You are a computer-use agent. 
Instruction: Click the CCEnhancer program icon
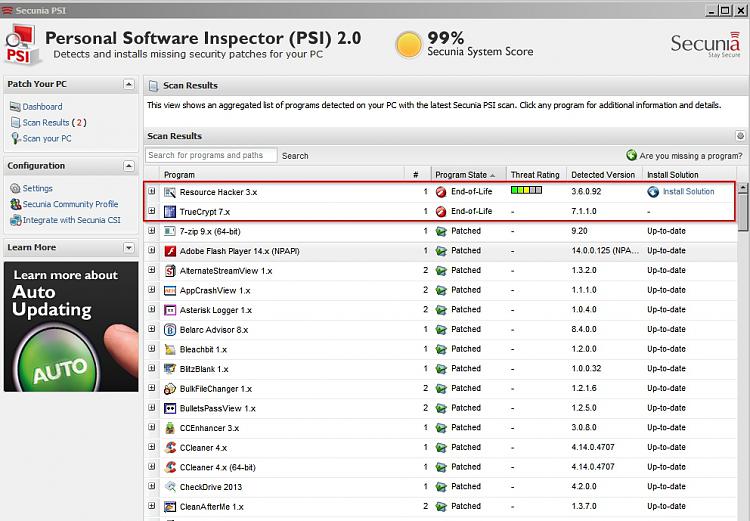click(170, 428)
